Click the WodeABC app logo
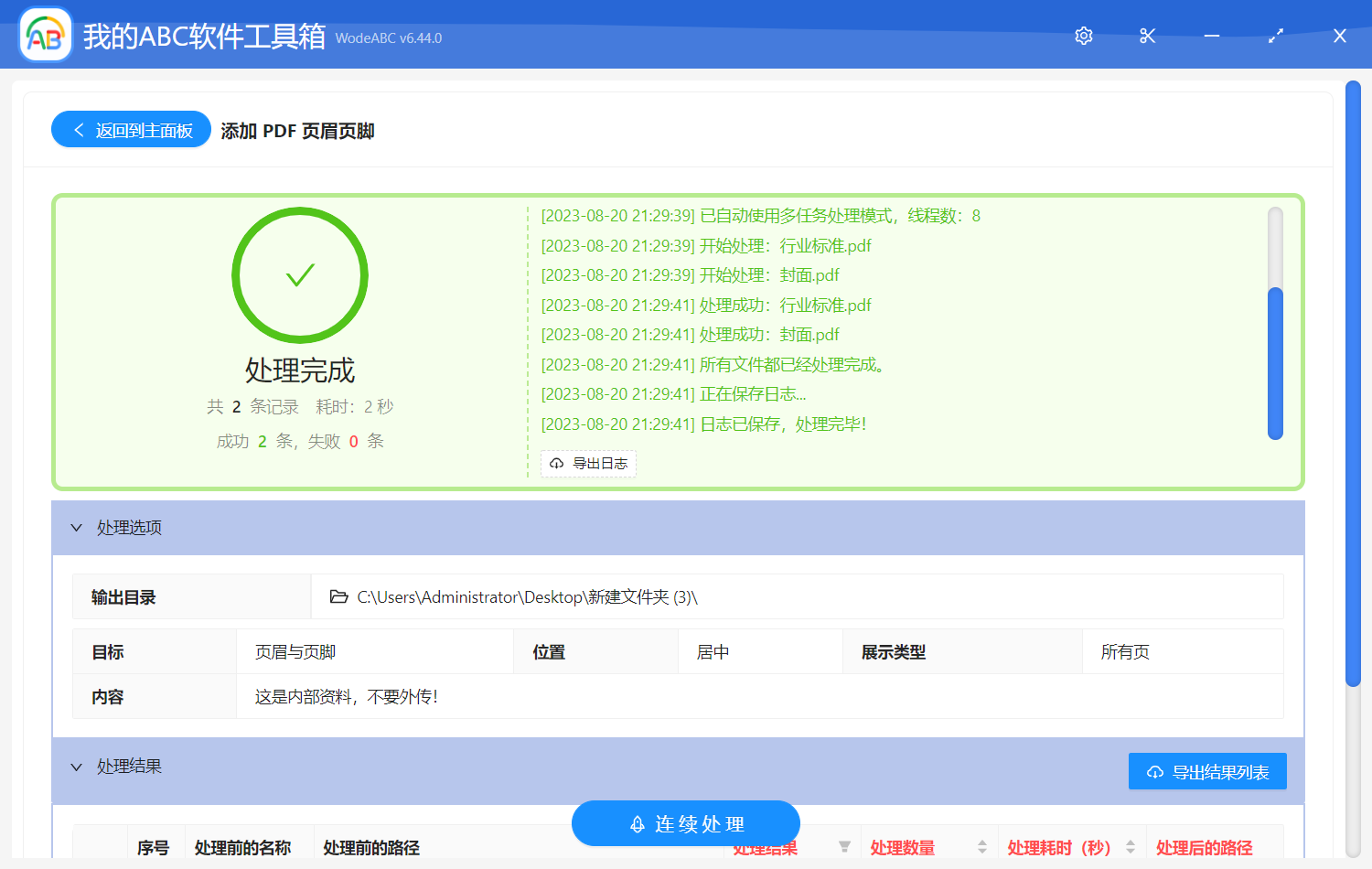This screenshot has width=1372, height=869. point(46,36)
